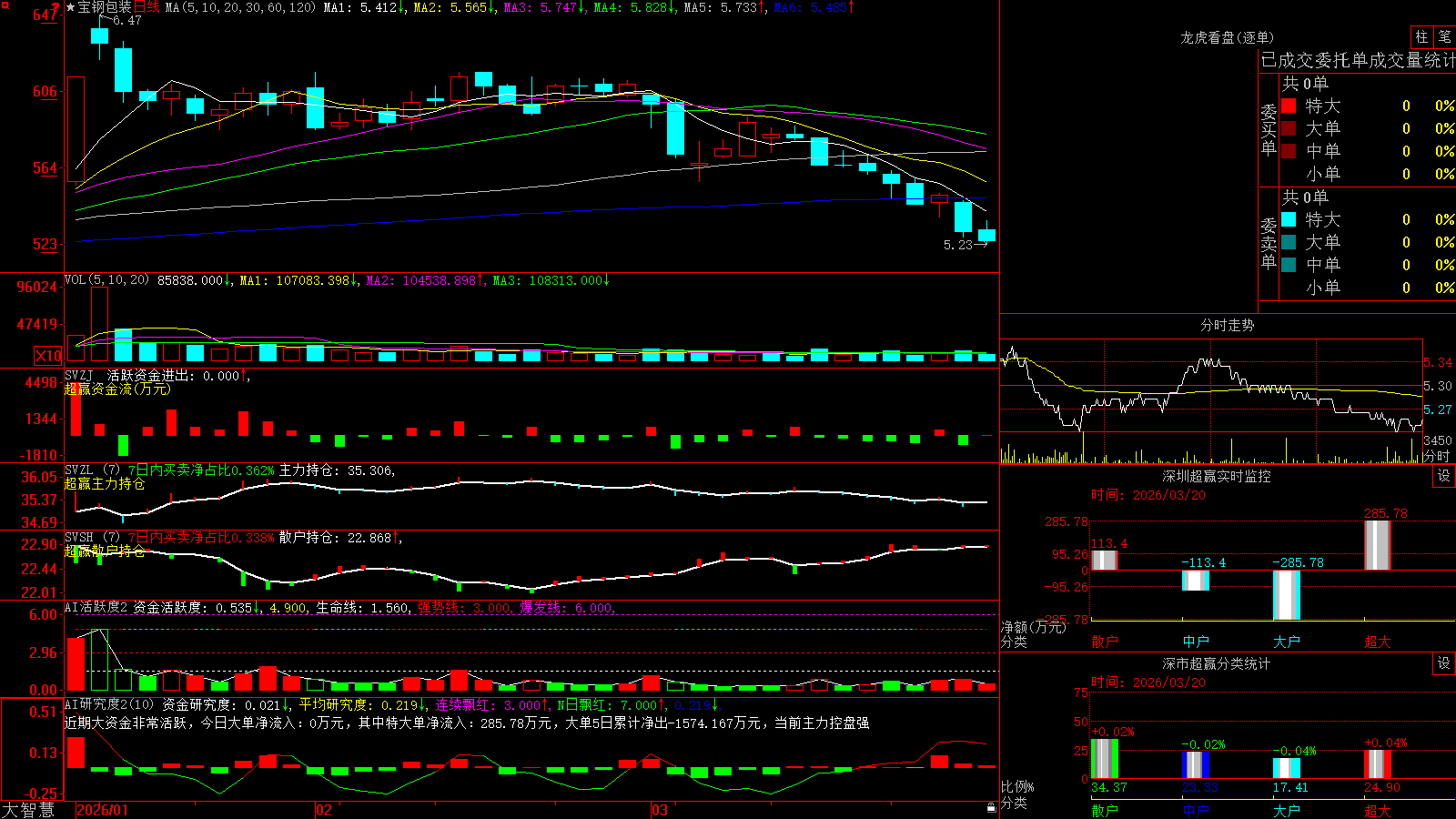Select 大户 category in realtime monitor chart
The width and height of the screenshot is (1456, 819).
click(x=1287, y=642)
